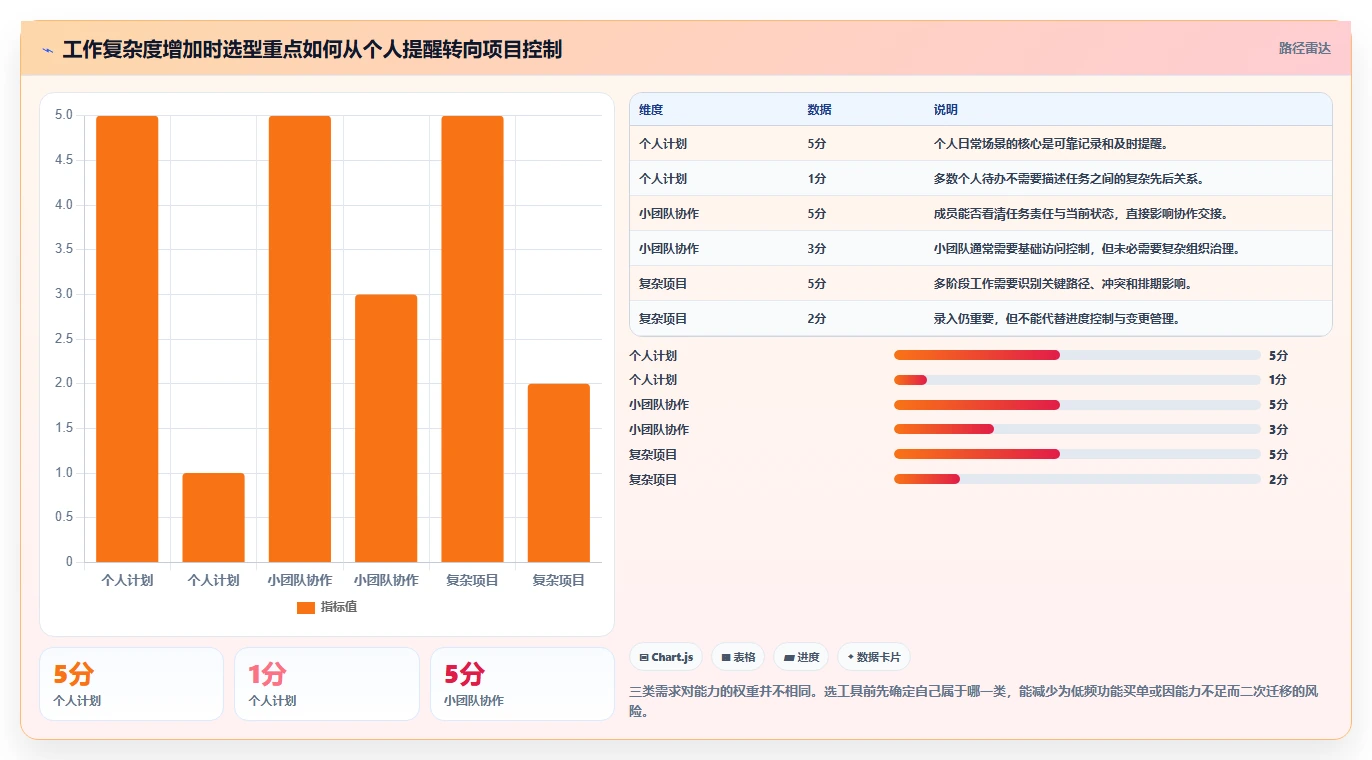
Task: Click the description 多数个人待办不需要描述任务之间的复杂先后关系
Action: click(1068, 179)
